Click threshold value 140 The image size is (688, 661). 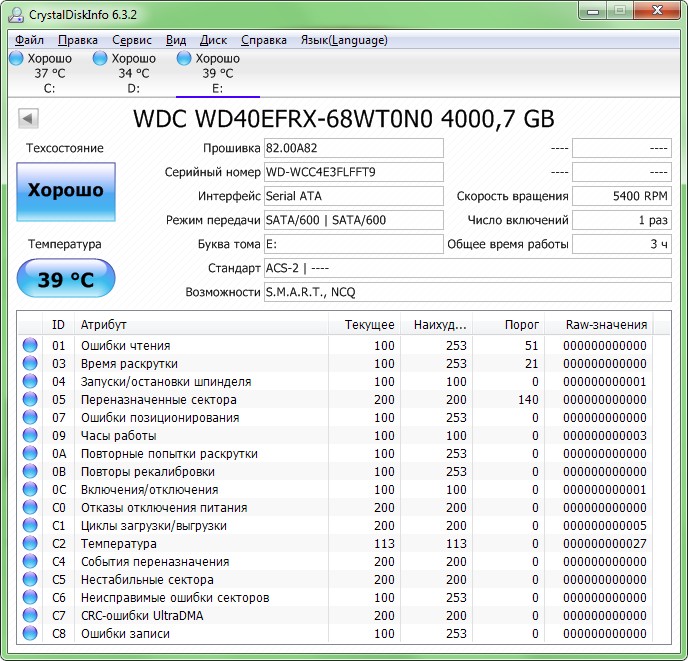528,400
